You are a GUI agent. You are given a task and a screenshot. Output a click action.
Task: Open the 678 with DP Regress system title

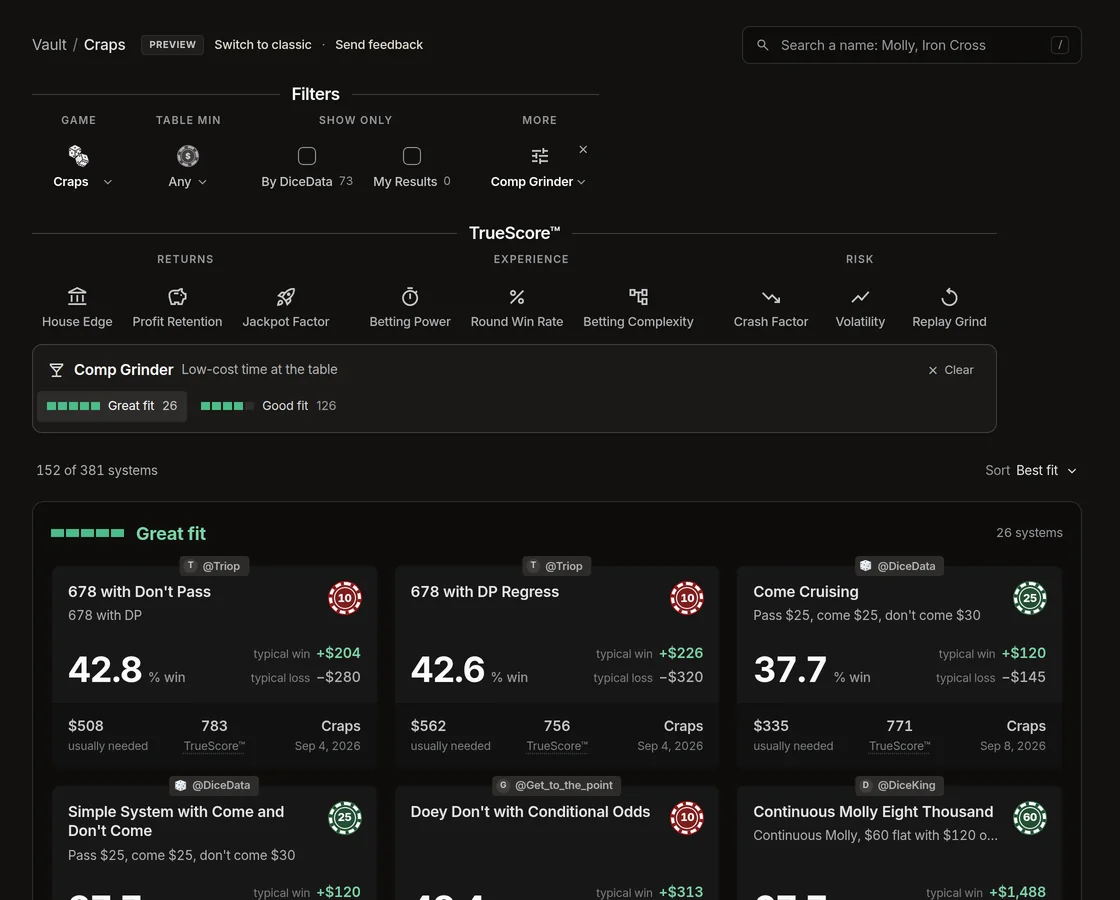coord(485,591)
